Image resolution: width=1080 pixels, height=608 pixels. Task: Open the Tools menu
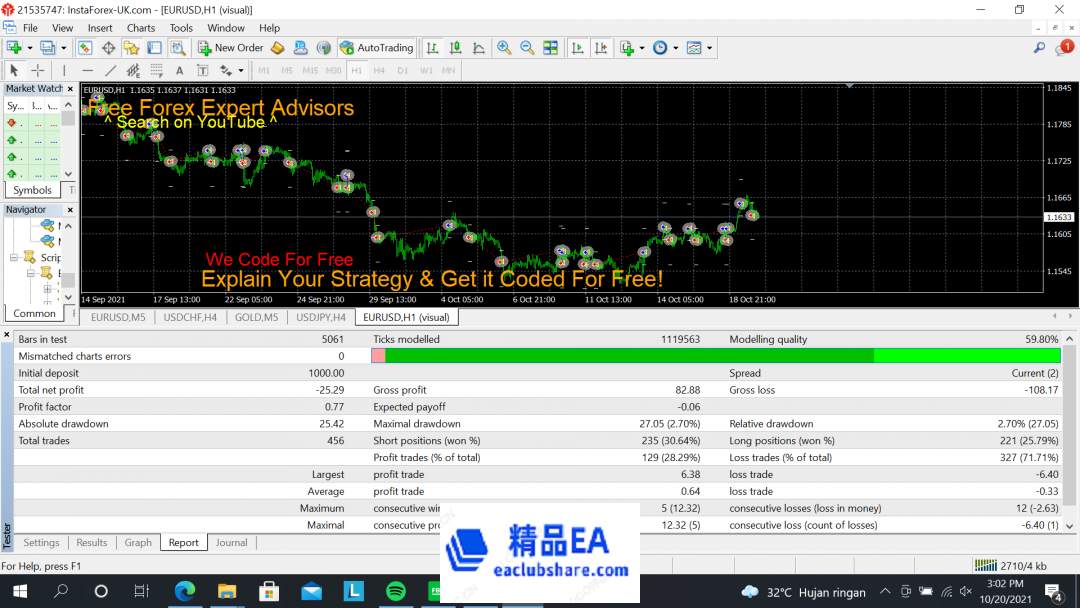[x=181, y=28]
